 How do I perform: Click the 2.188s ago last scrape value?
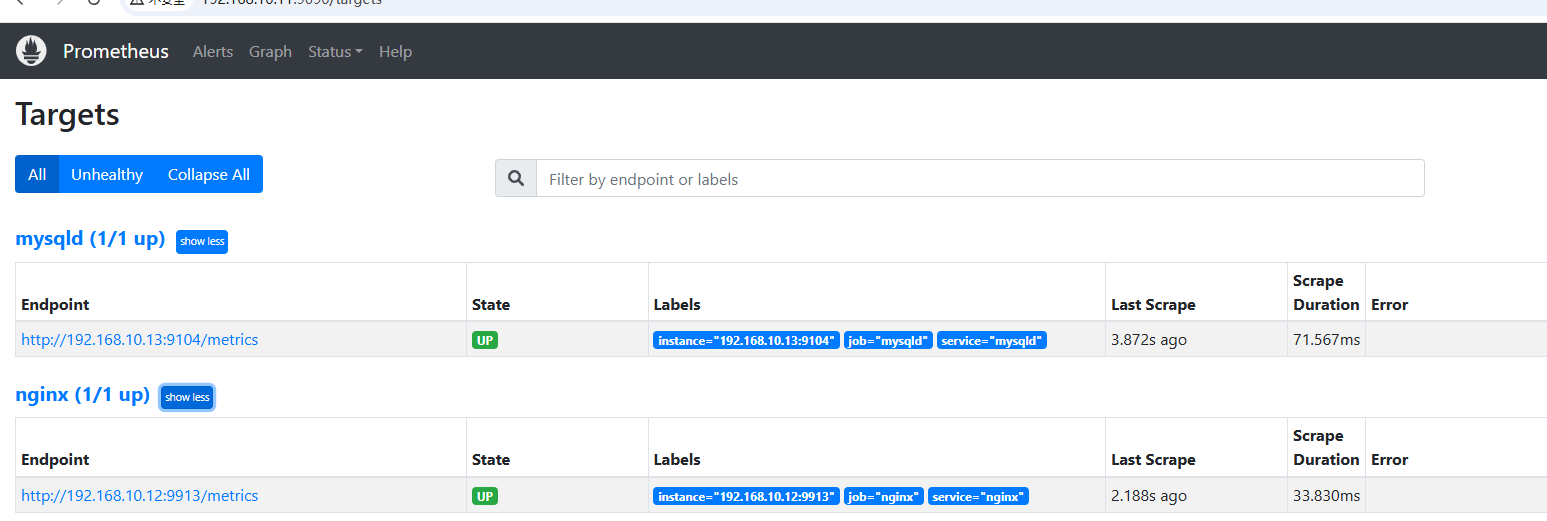click(x=1149, y=495)
